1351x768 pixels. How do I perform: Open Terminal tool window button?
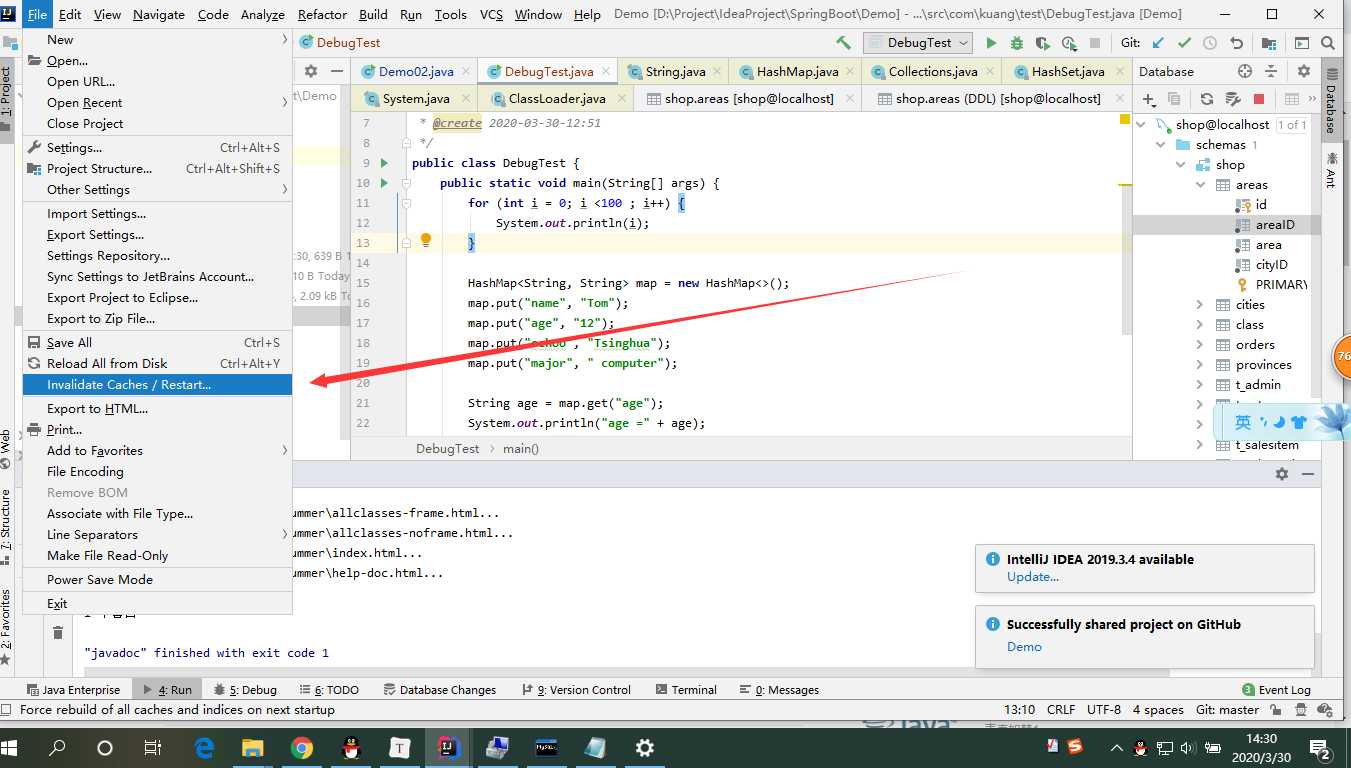pyautogui.click(x=686, y=690)
